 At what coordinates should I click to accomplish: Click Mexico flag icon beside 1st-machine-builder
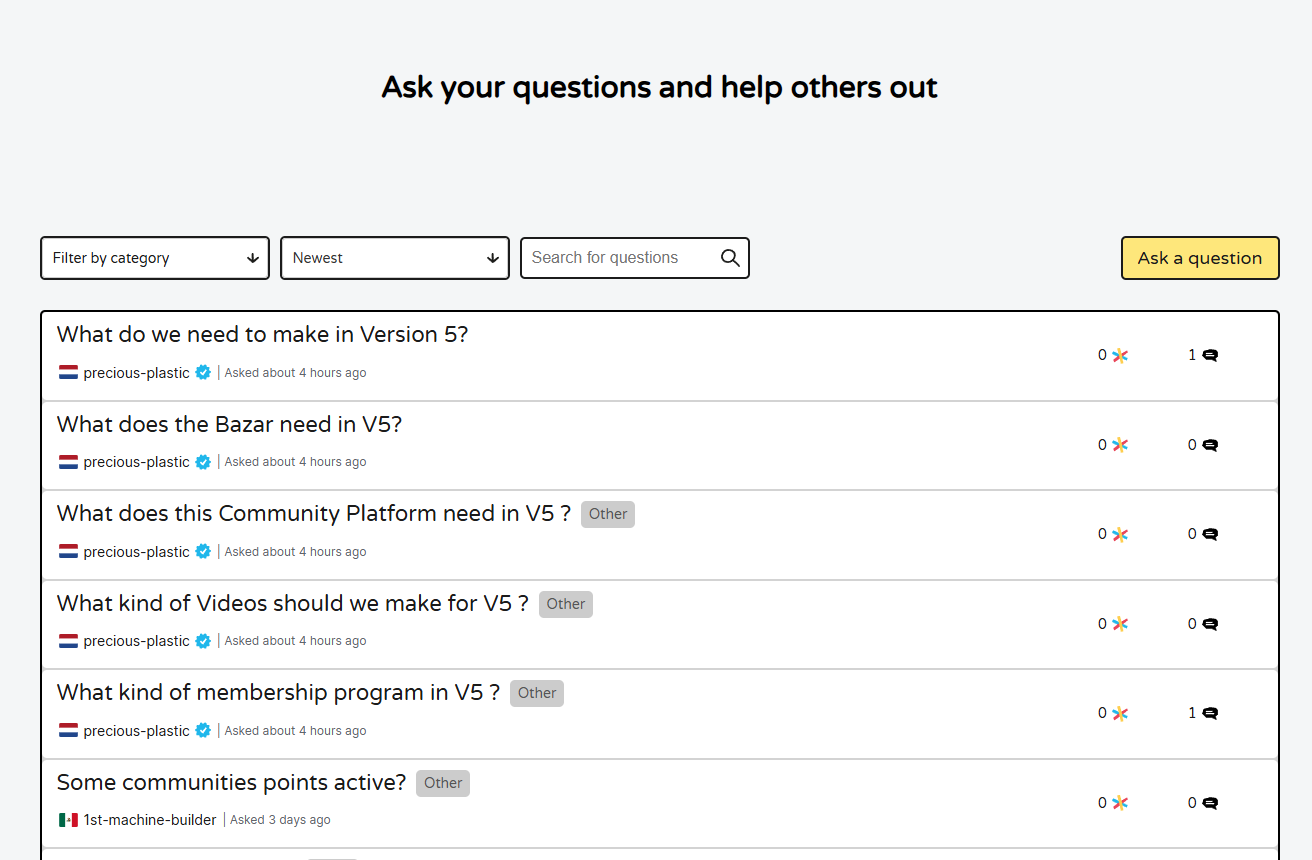point(68,820)
